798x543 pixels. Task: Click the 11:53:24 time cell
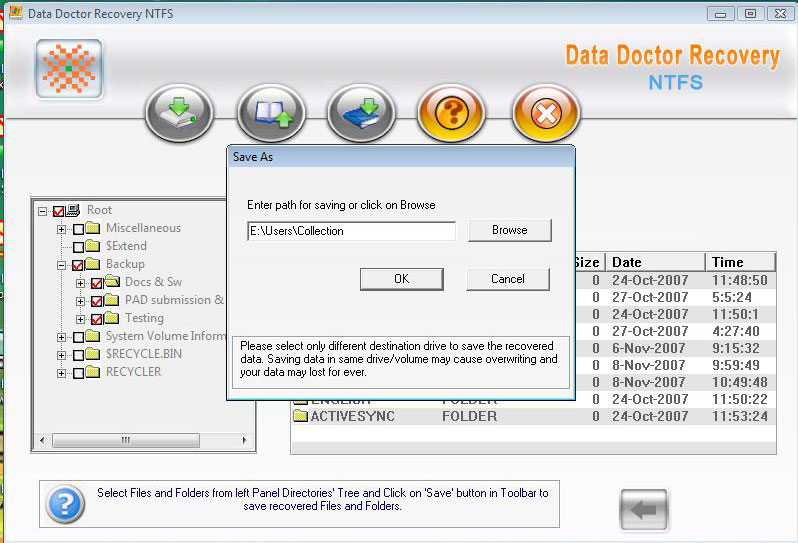[739, 416]
